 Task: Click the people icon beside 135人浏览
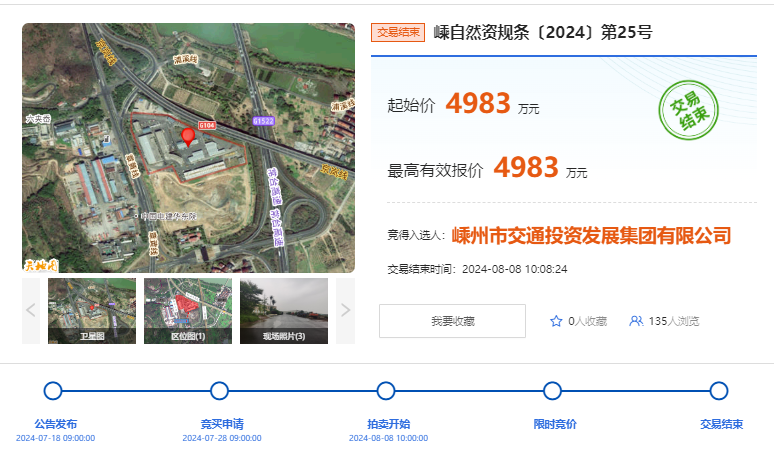click(636, 321)
